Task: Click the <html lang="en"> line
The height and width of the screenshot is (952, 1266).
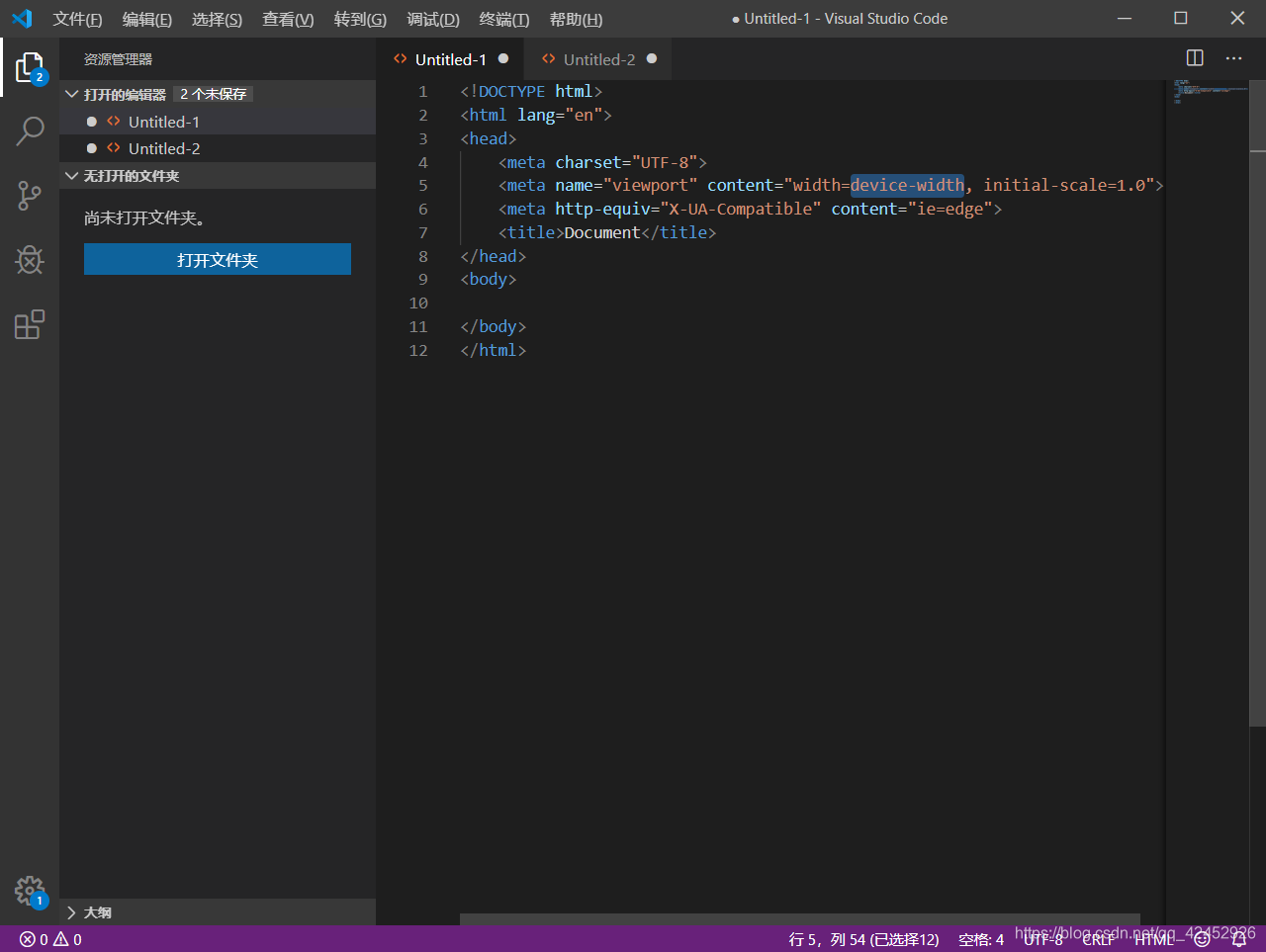Action: [x=536, y=115]
